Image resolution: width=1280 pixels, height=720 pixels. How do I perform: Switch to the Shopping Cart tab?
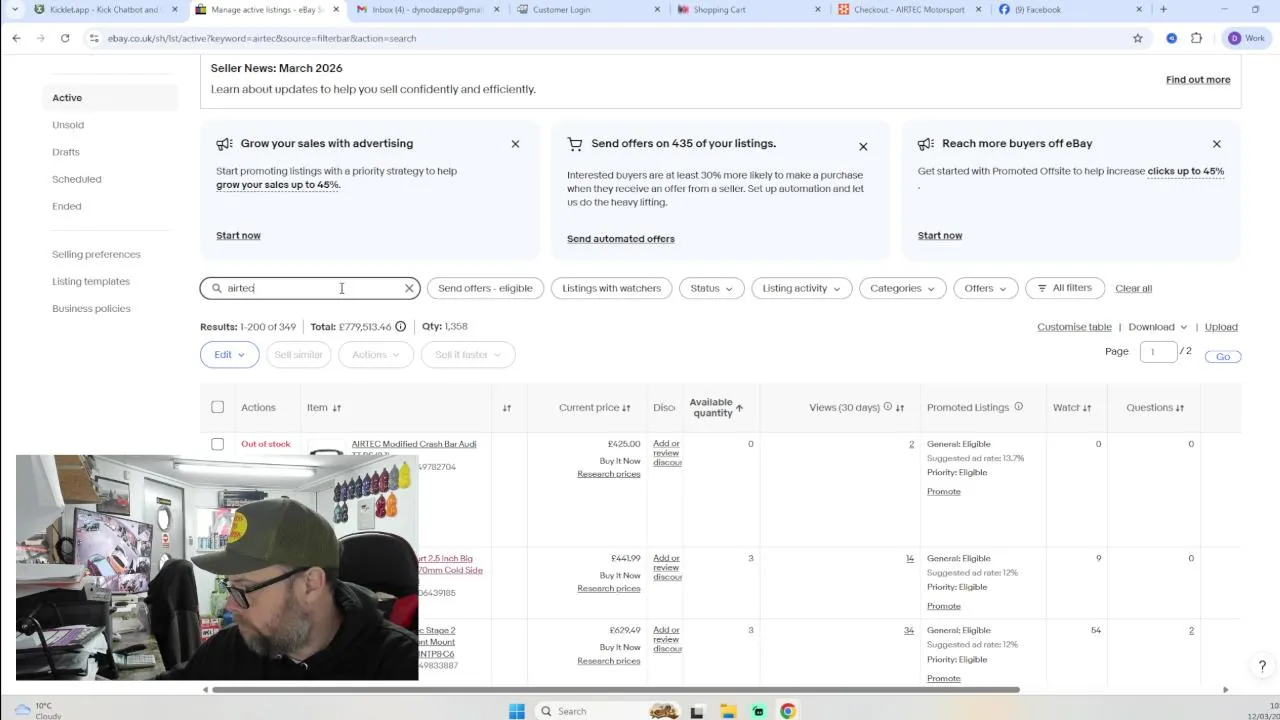(x=749, y=9)
